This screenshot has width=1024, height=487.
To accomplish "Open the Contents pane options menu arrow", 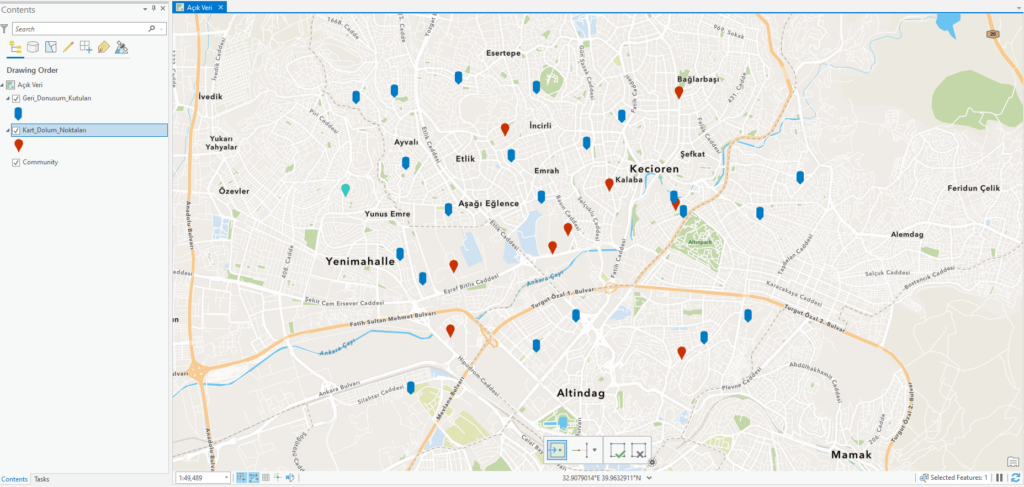I will [145, 8].
